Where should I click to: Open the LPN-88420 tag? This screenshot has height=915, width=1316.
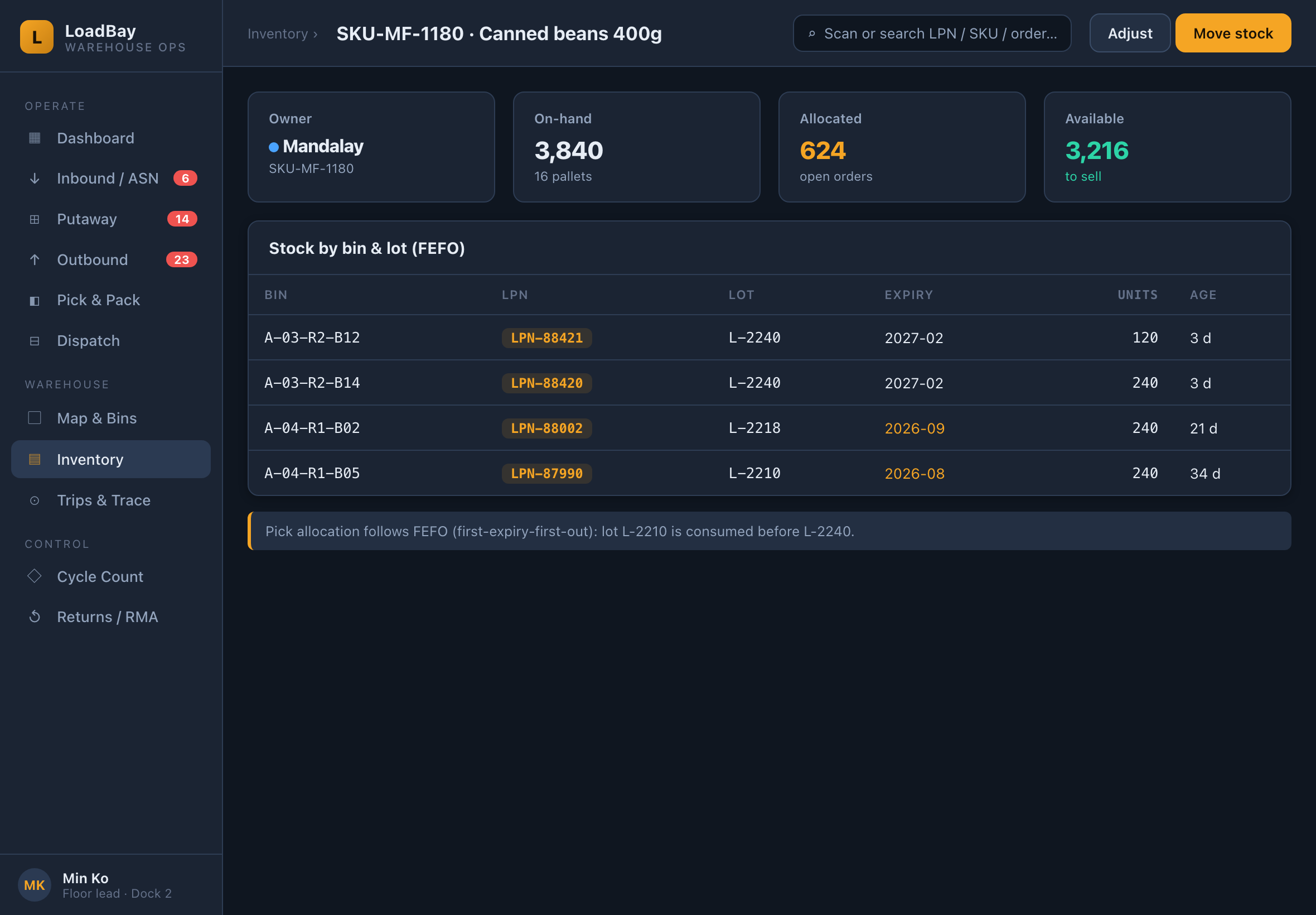pos(546,383)
